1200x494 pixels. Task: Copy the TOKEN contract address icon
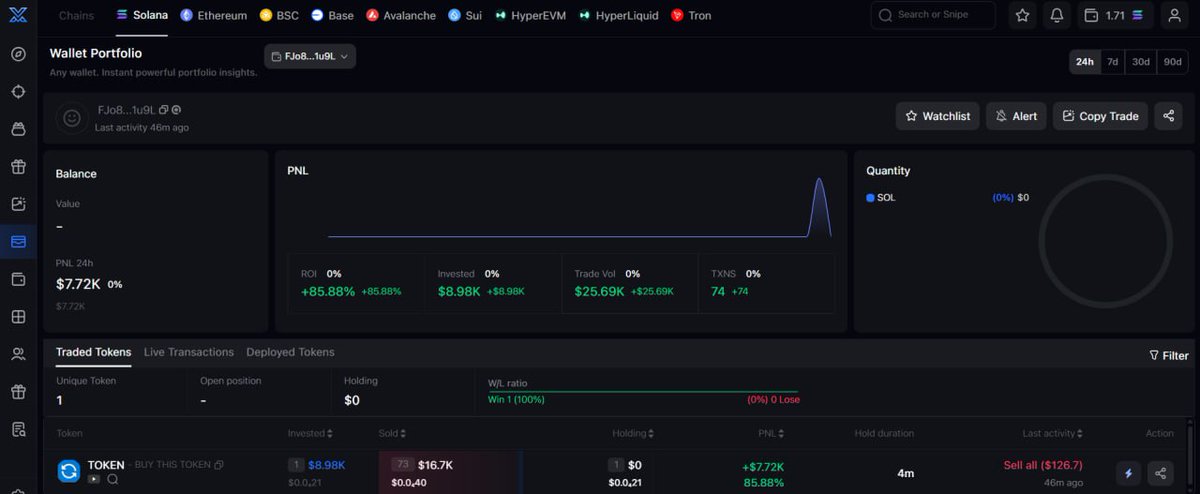(219, 465)
